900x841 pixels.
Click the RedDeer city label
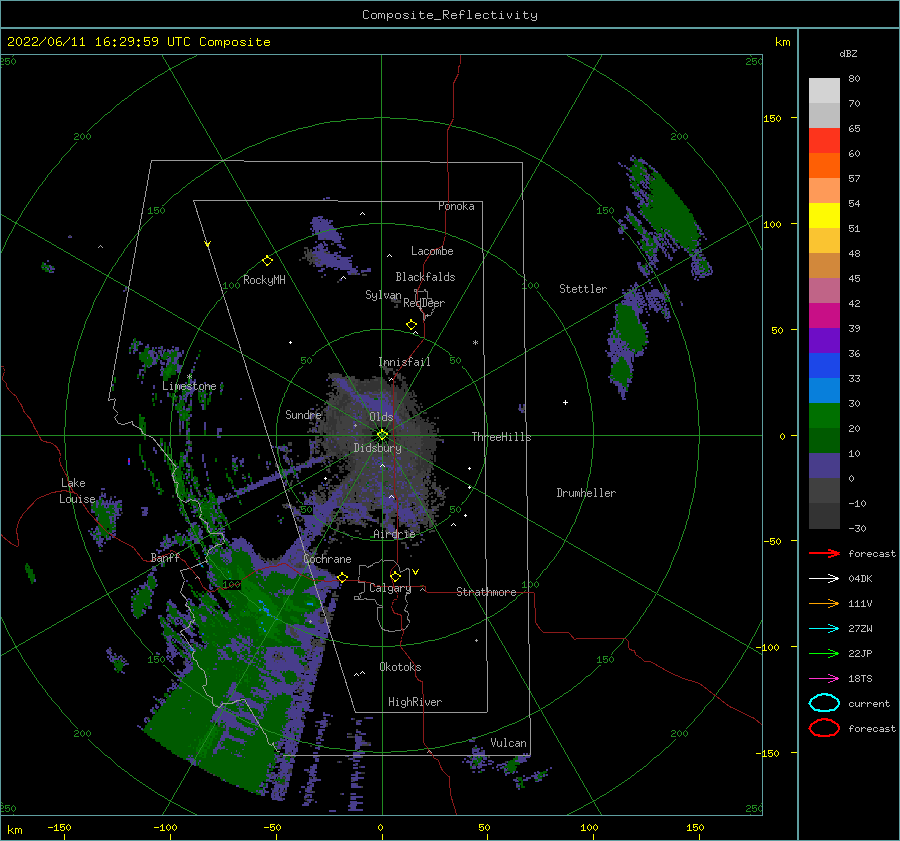pyautogui.click(x=424, y=303)
